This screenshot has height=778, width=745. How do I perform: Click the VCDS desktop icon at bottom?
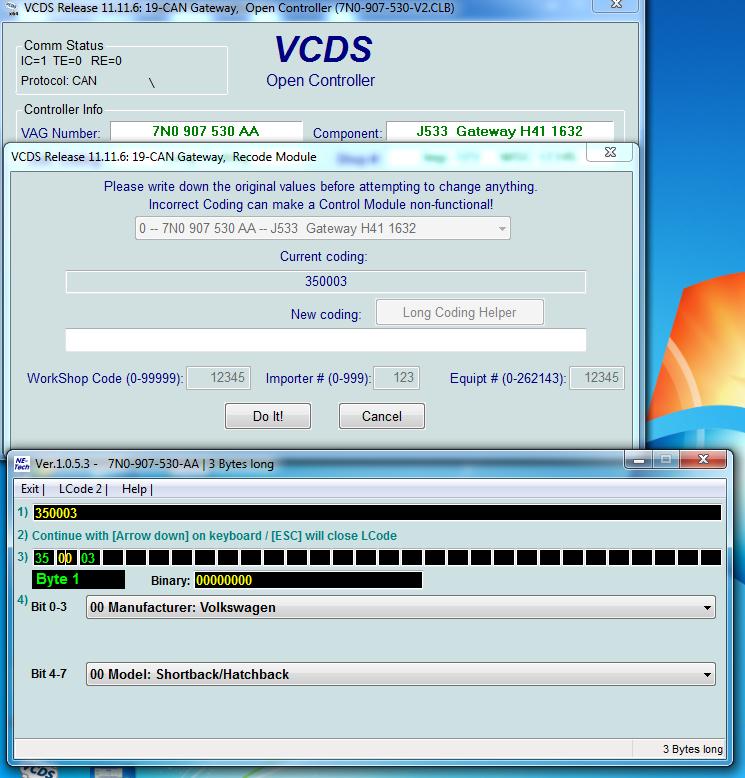[x=39, y=772]
